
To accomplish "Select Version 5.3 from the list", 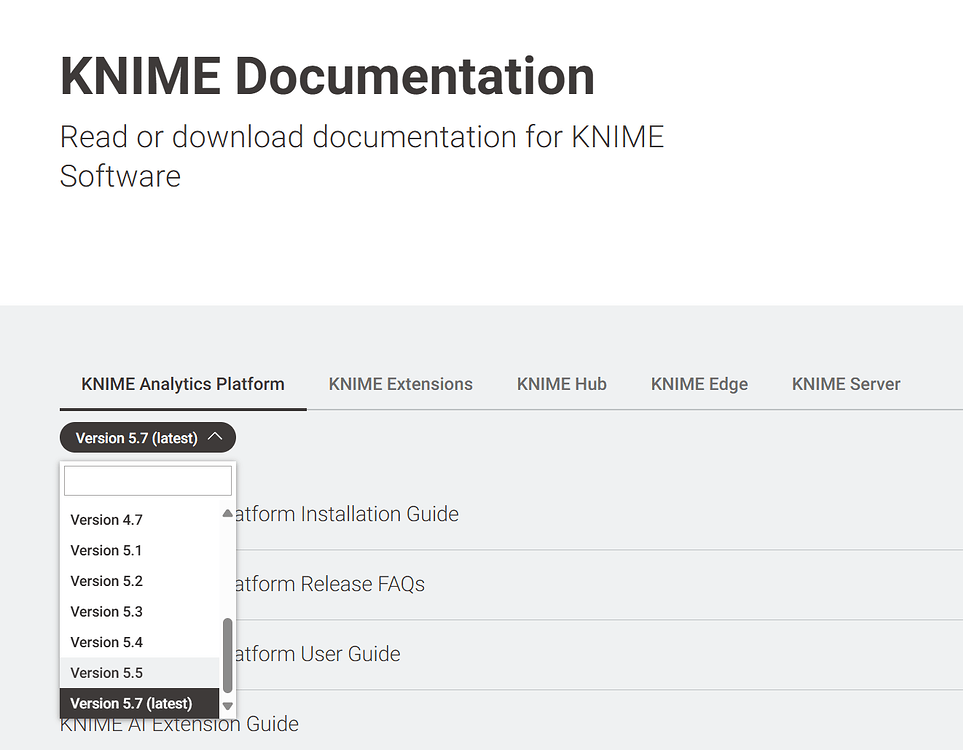I will tap(106, 611).
